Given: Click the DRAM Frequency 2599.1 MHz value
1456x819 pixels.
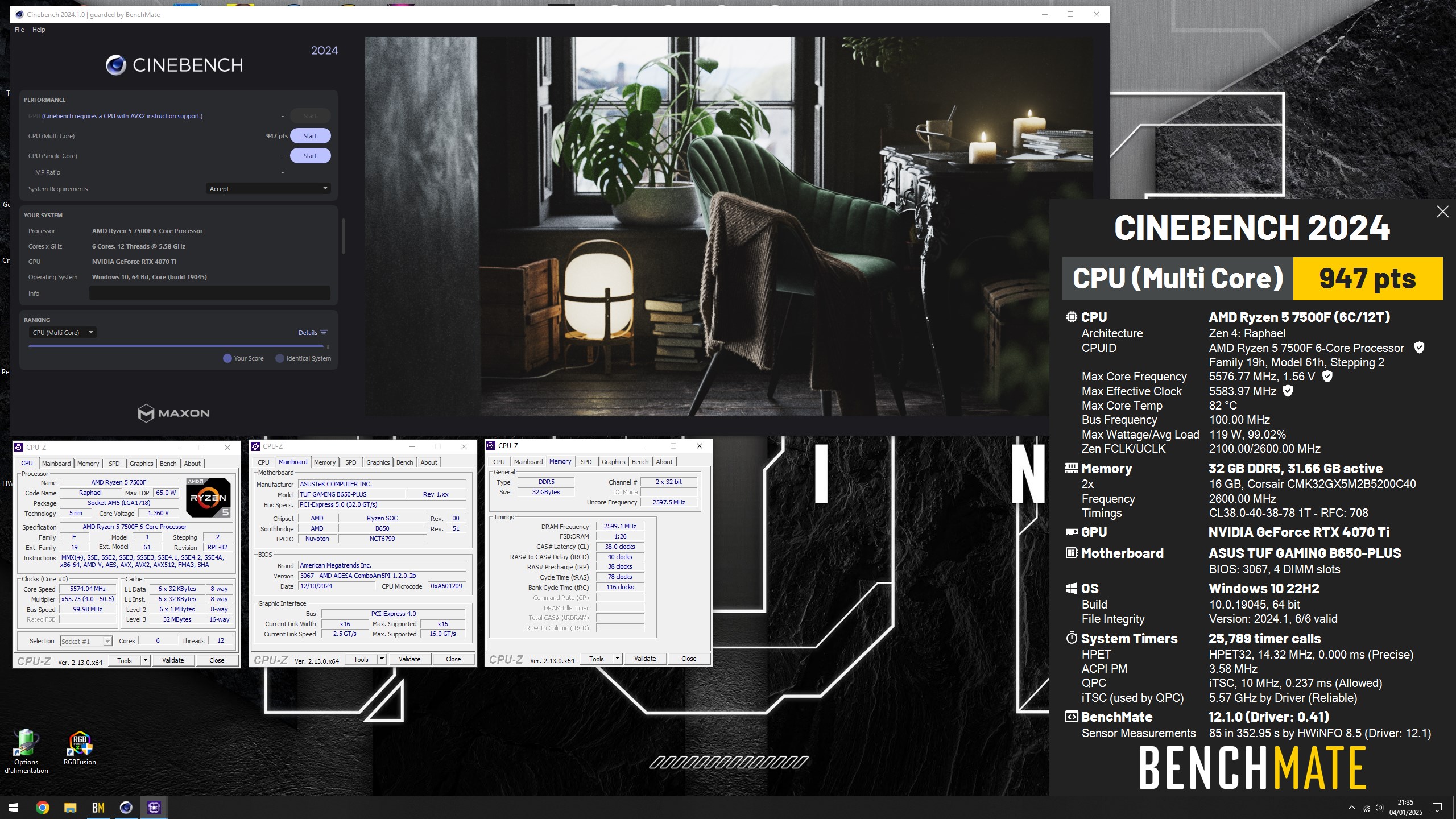Looking at the screenshot, I should (620, 526).
